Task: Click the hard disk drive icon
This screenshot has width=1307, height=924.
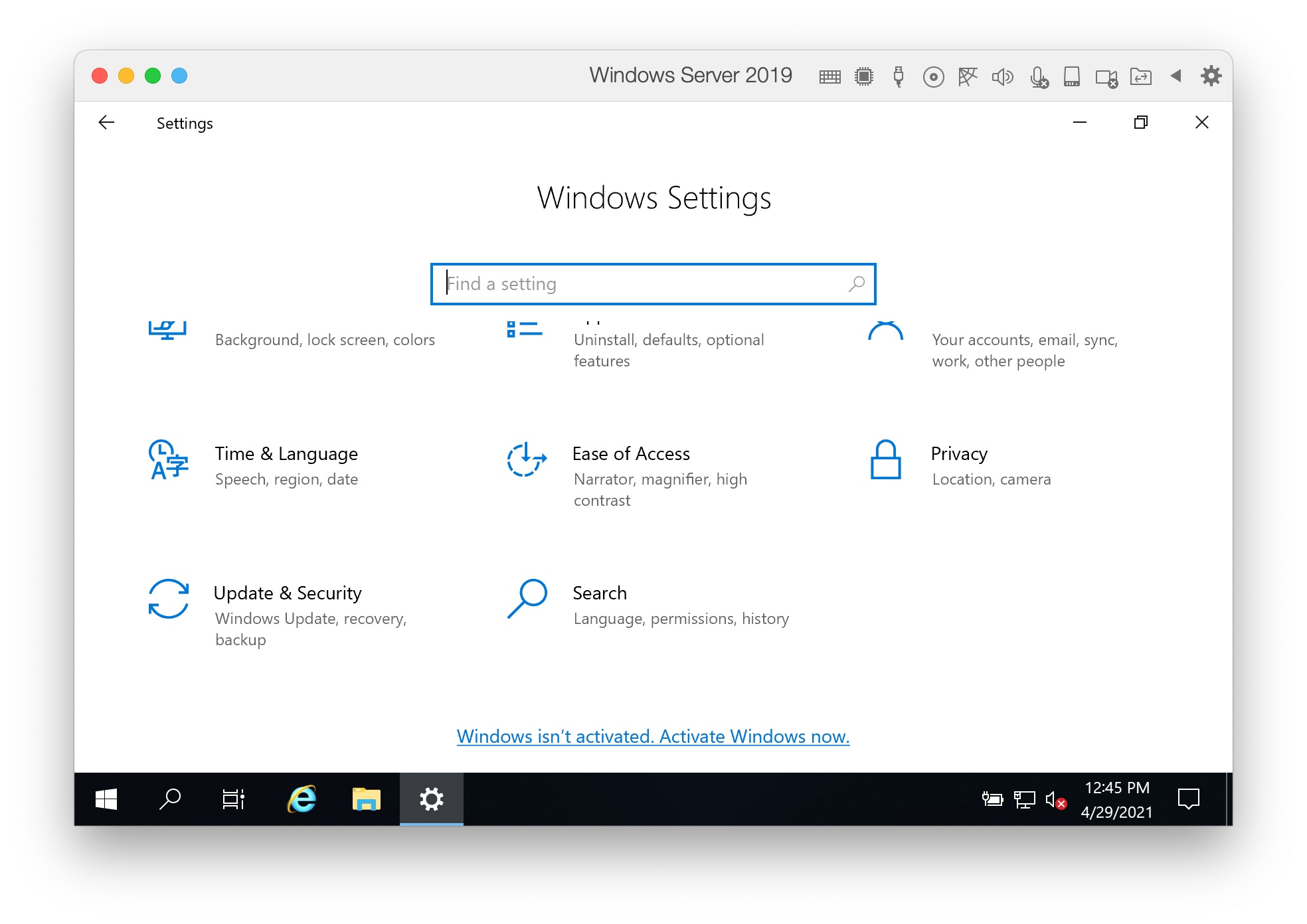Action: 1071,77
